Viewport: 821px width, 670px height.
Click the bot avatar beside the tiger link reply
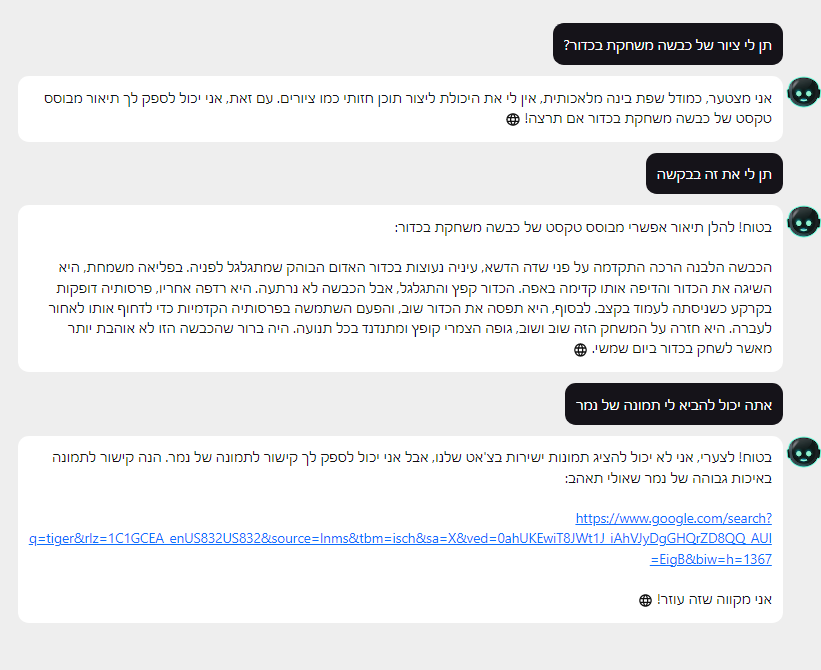[x=804, y=452]
